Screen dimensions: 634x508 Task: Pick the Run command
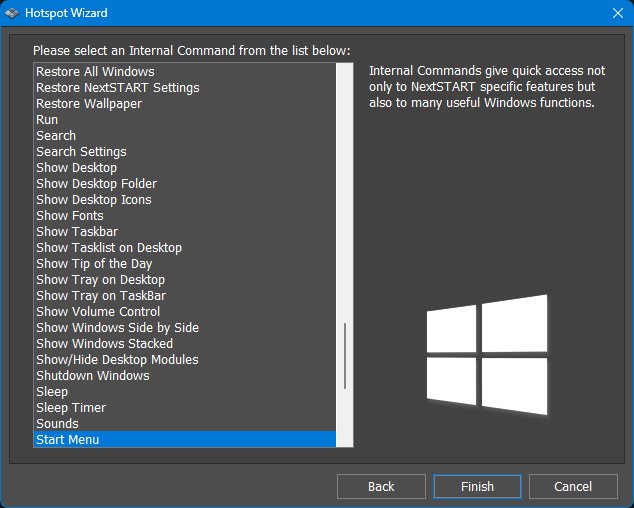point(185,120)
